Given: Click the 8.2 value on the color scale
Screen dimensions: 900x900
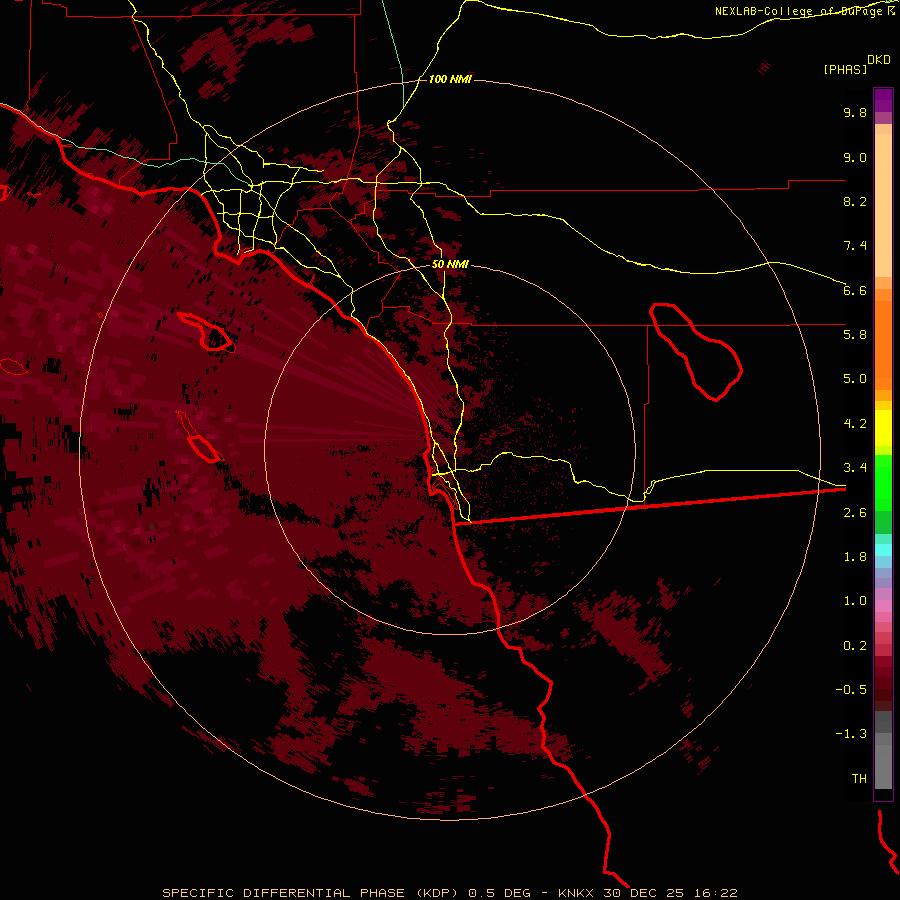Looking at the screenshot, I should point(855,201).
